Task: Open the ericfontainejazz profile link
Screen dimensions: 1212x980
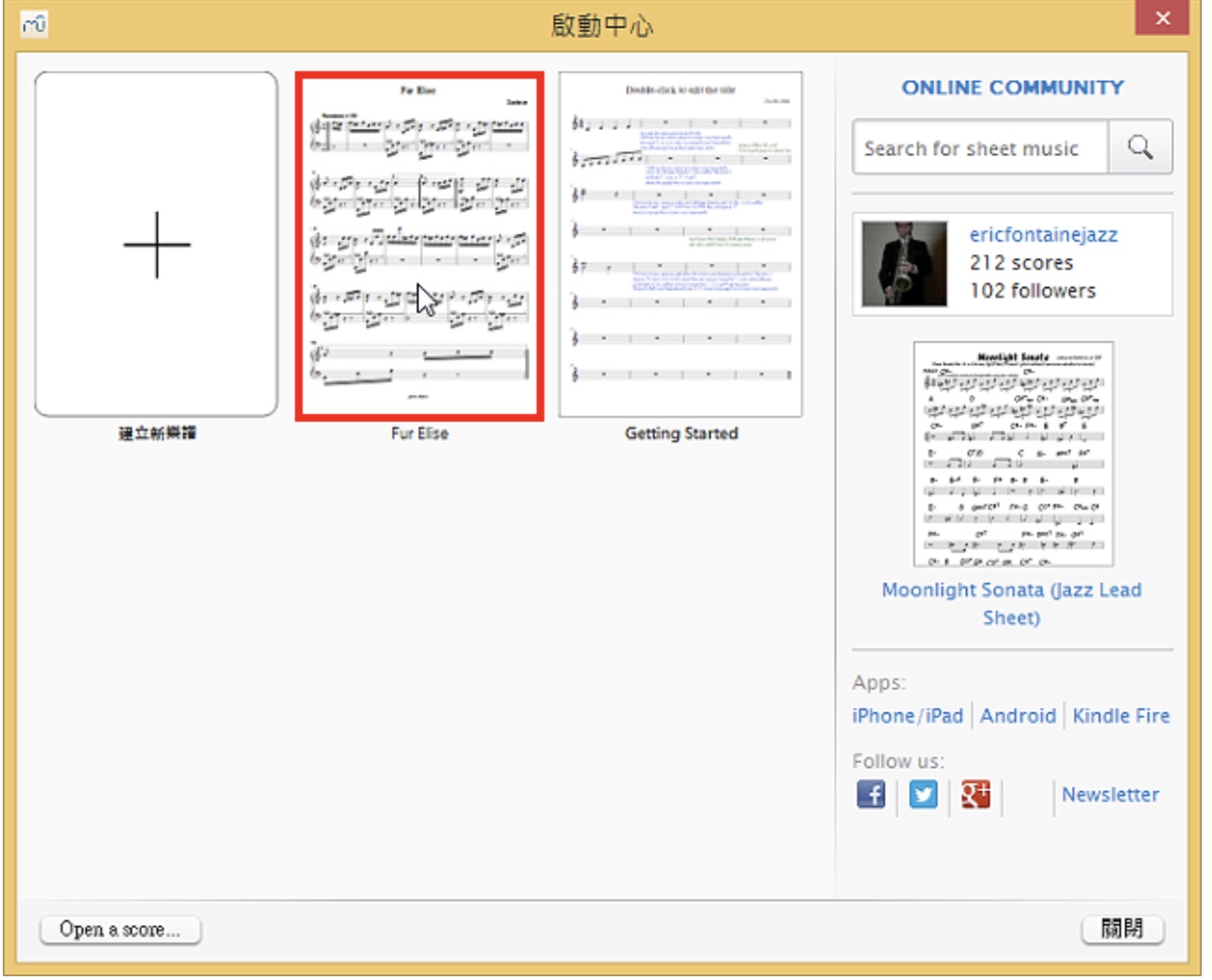Action: (x=1043, y=235)
